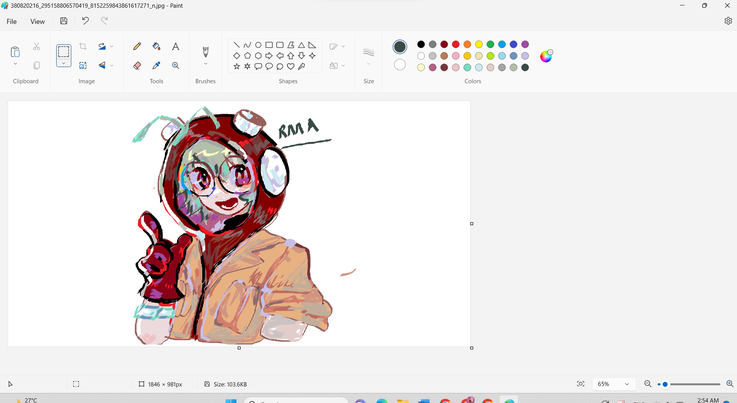737x403 pixels.
Task: Expand the Selection options arrow
Action: coord(63,63)
